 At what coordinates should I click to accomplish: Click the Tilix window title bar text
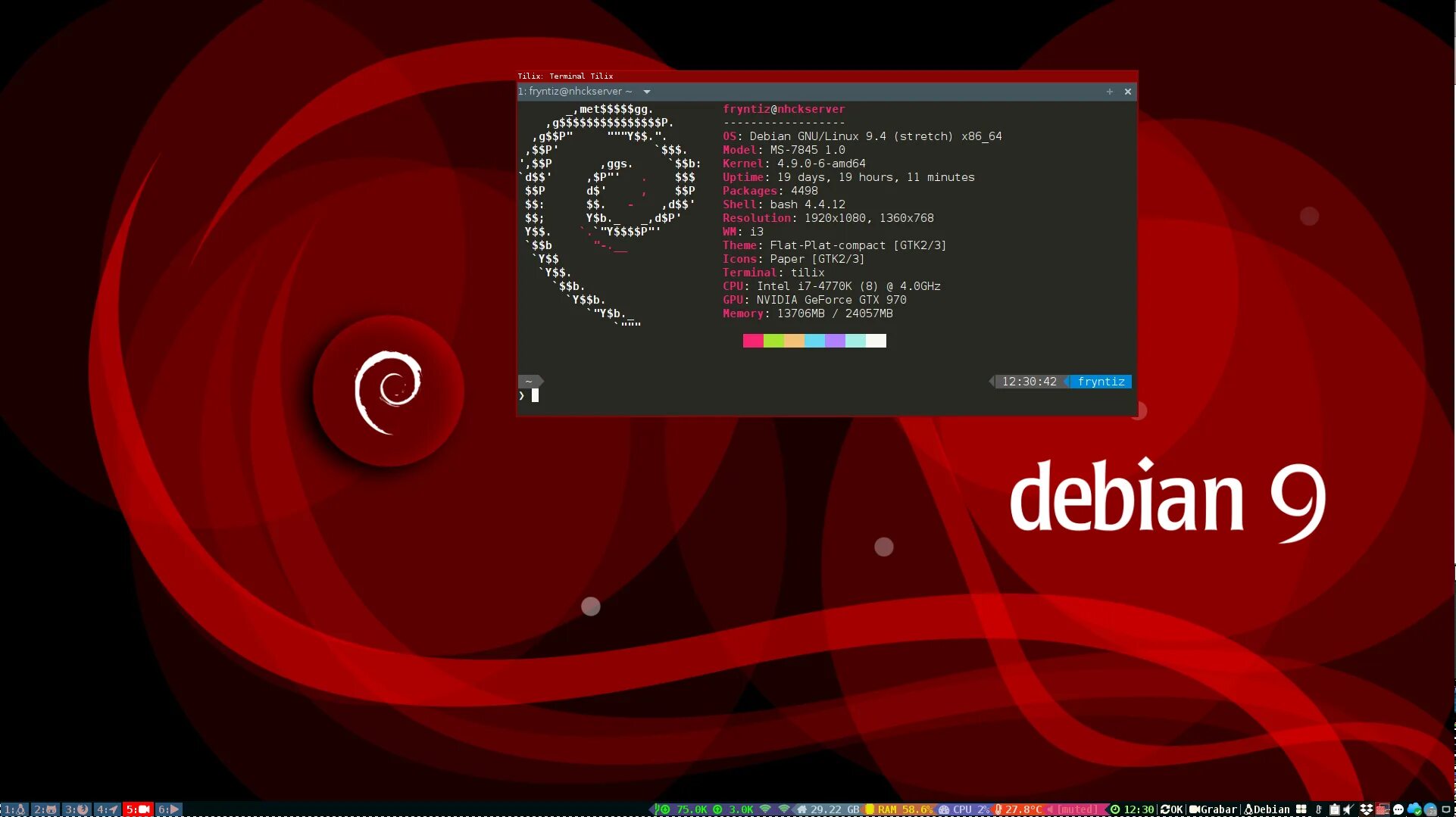click(x=565, y=76)
